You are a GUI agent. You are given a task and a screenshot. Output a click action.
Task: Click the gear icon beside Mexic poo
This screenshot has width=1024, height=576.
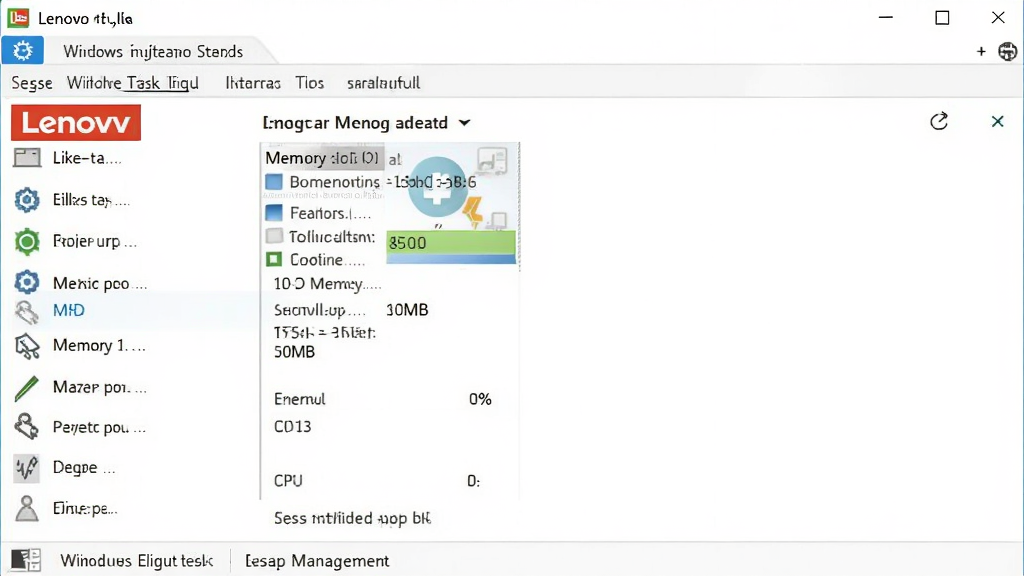(x=27, y=282)
